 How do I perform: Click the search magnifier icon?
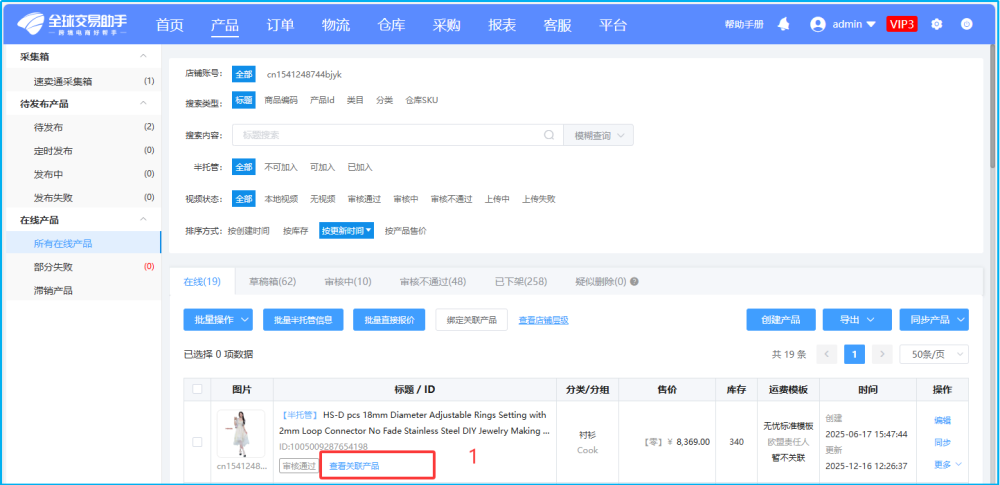(548, 135)
